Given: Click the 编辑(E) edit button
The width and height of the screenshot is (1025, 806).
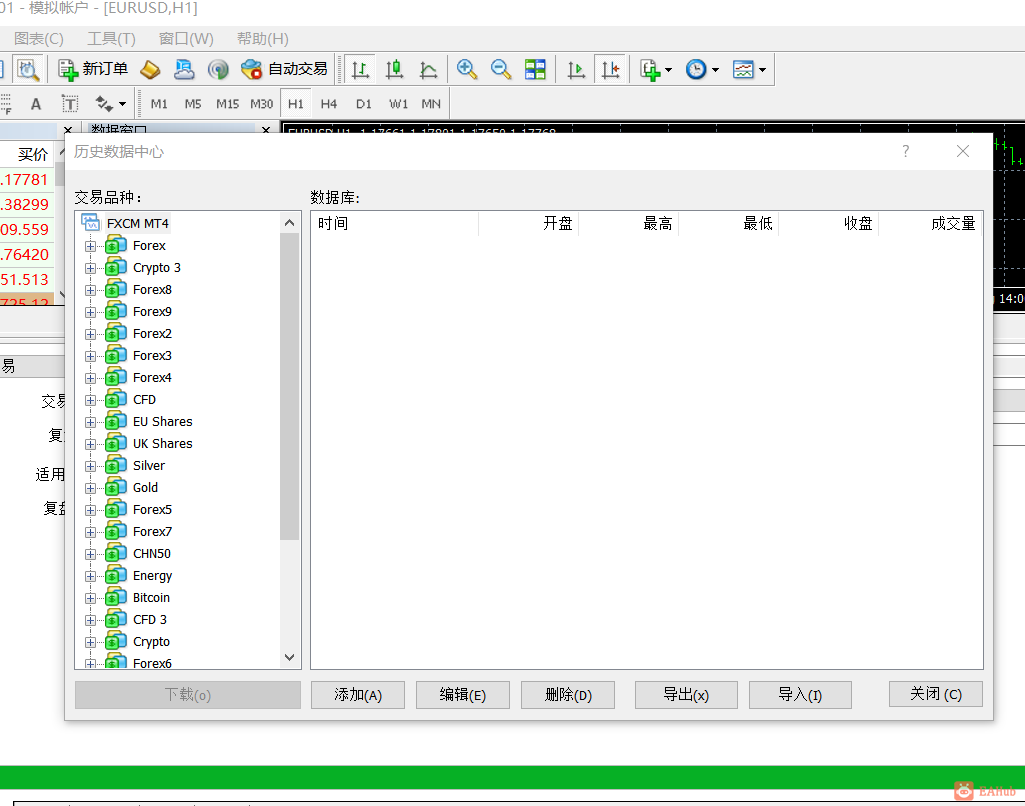Looking at the screenshot, I should [463, 694].
